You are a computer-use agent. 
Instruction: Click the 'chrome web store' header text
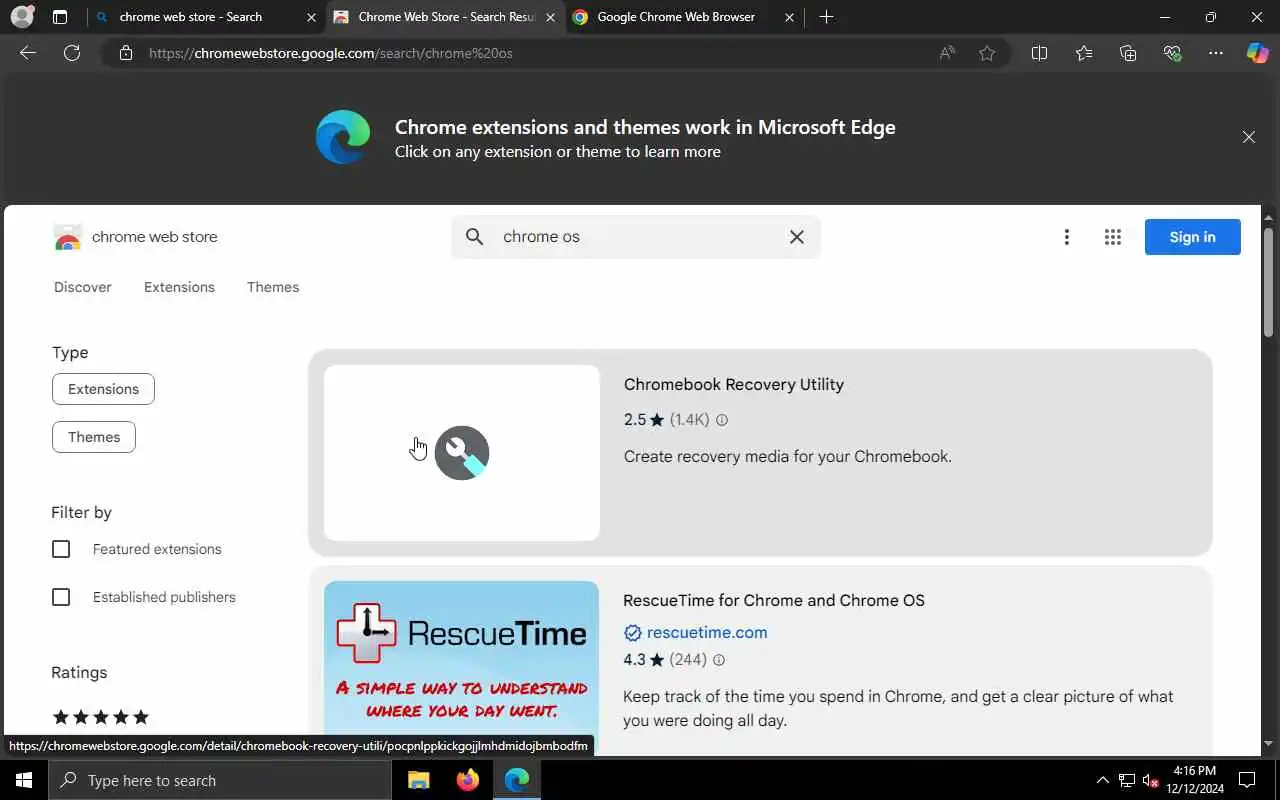pyautogui.click(x=155, y=237)
